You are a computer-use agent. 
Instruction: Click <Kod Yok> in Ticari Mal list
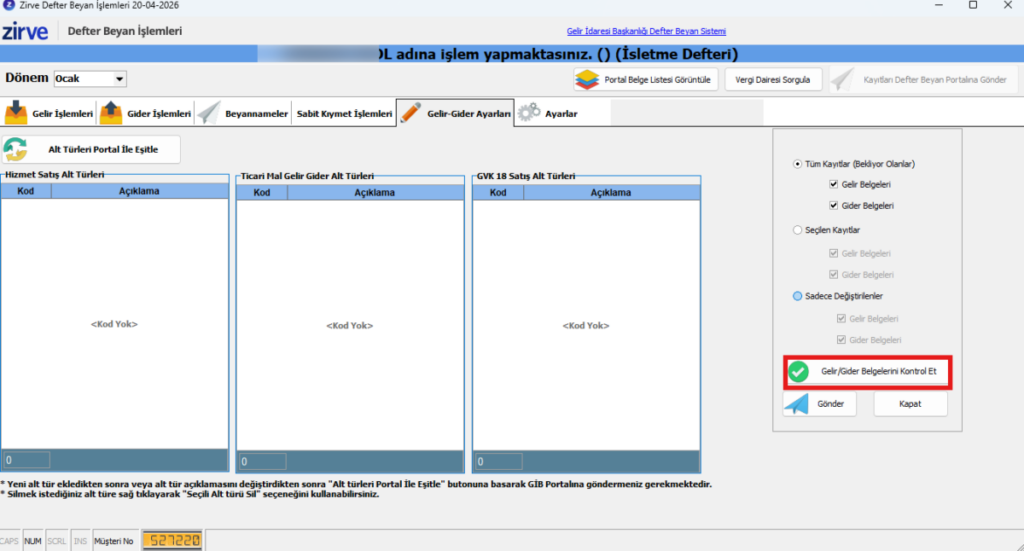tap(350, 326)
